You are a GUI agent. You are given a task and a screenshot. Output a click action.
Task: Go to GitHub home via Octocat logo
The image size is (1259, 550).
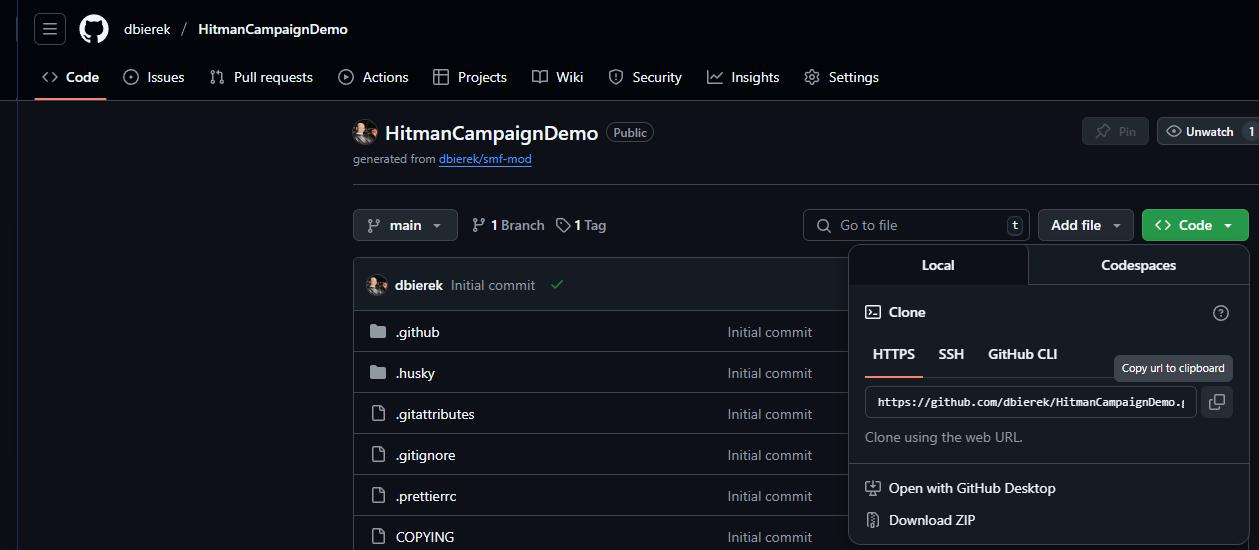pos(94,29)
